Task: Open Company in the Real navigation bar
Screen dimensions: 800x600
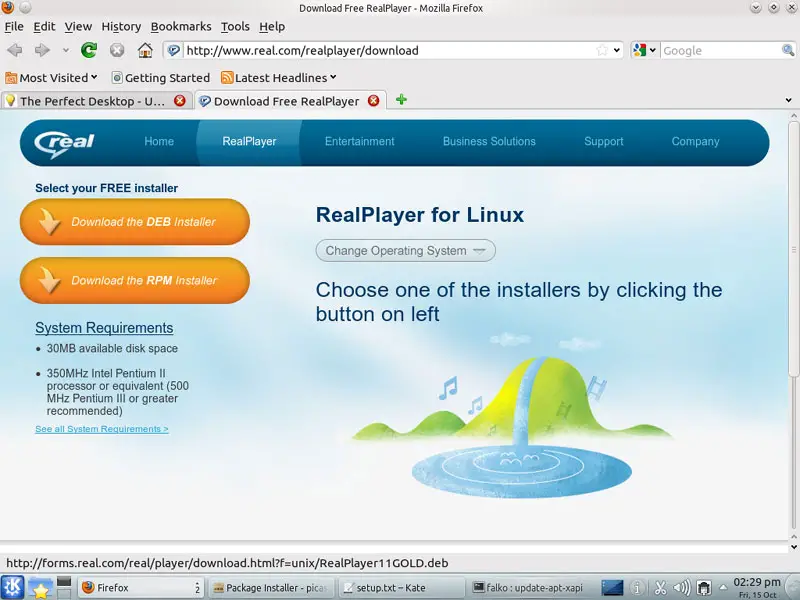Action: point(695,141)
